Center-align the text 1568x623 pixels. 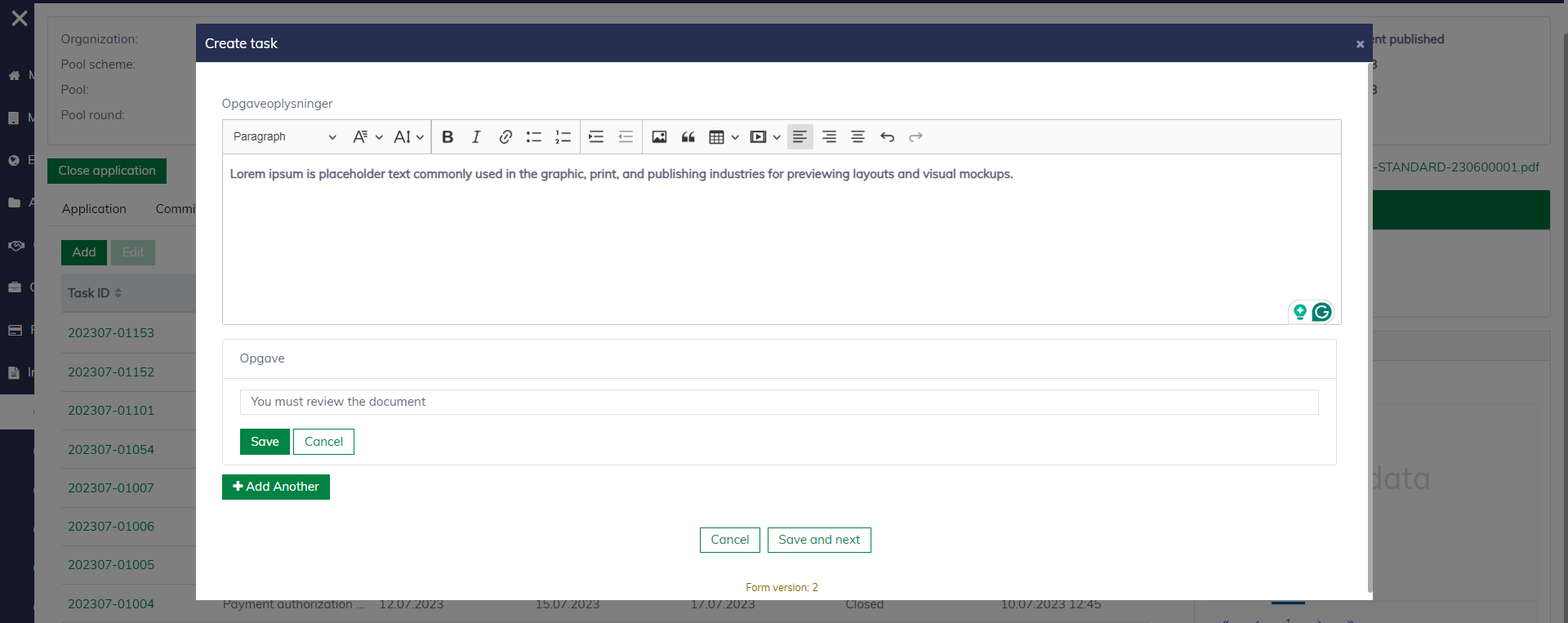click(x=857, y=137)
